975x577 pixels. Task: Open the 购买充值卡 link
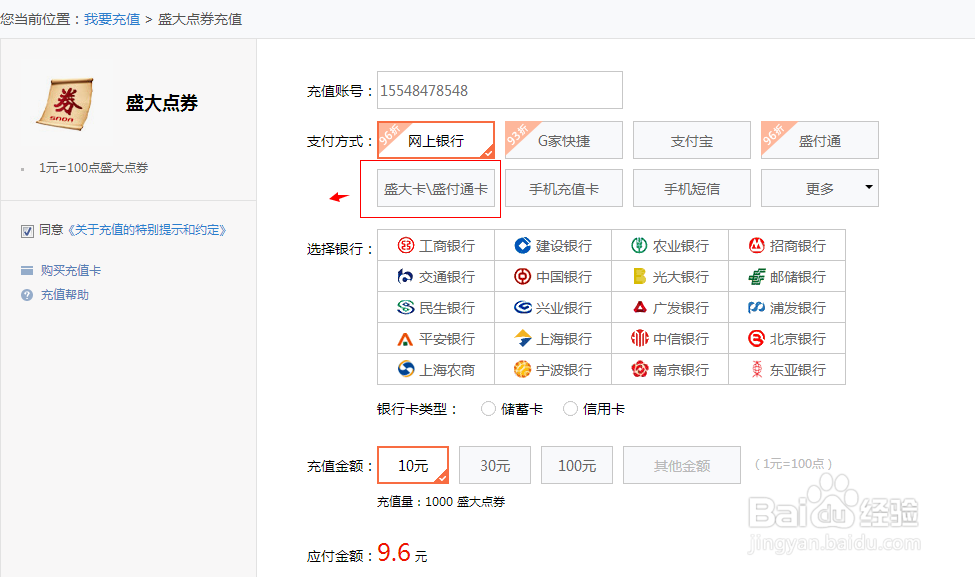(x=71, y=270)
